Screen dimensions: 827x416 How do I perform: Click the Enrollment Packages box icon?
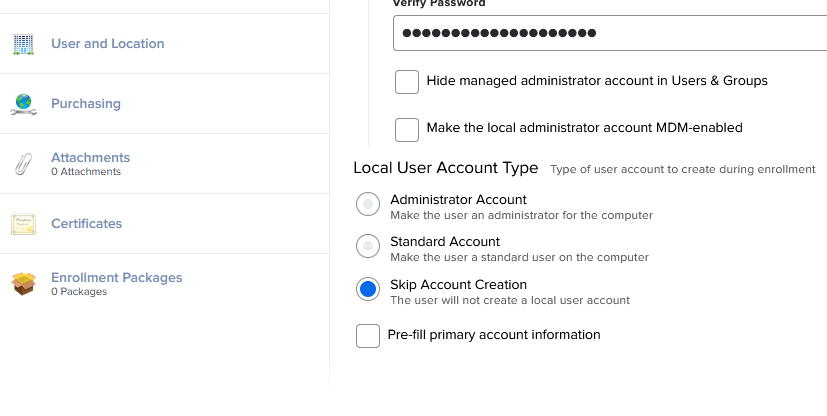point(23,284)
